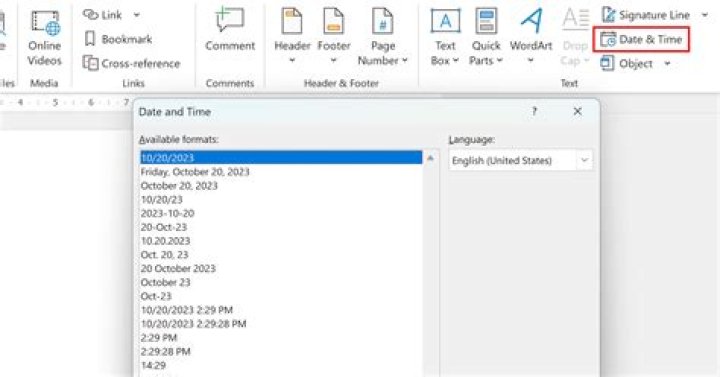Add a Bookmark
This screenshot has height=377, width=720.
[x=118, y=39]
